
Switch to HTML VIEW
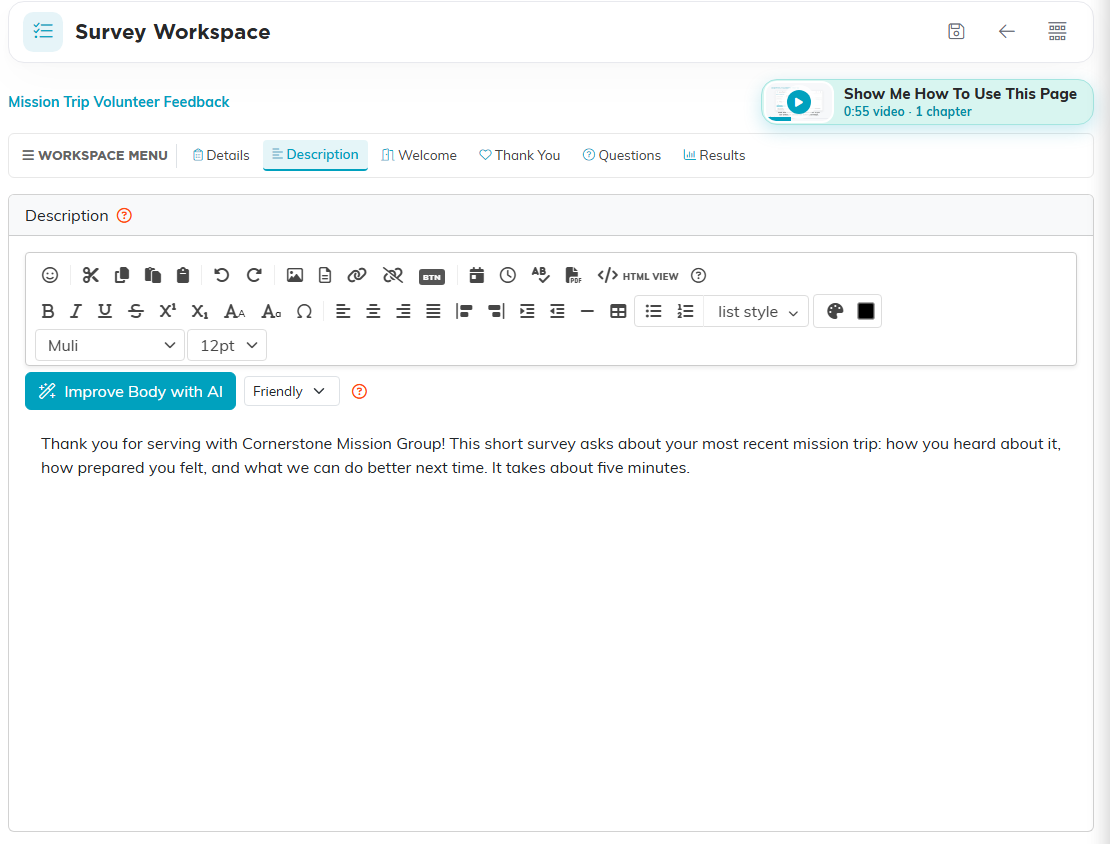[638, 276]
